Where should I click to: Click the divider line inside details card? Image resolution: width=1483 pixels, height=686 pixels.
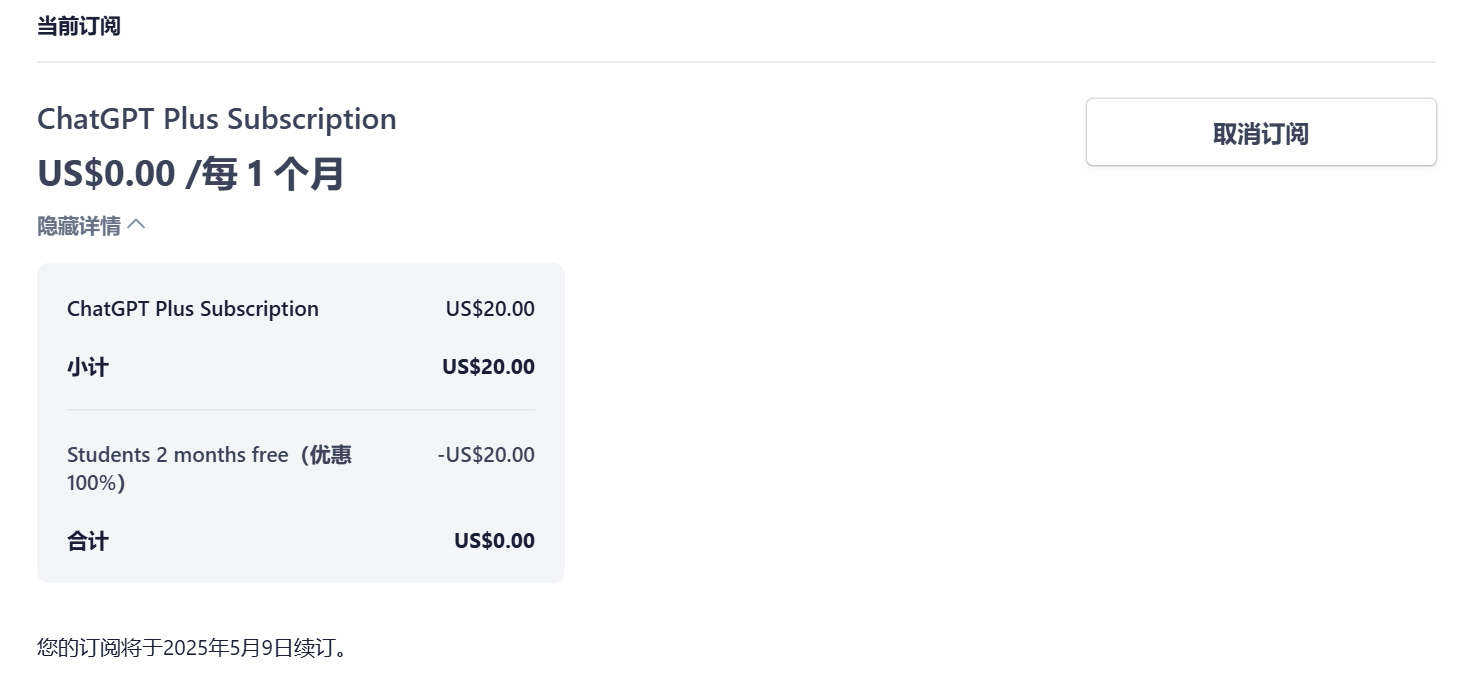tap(301, 410)
